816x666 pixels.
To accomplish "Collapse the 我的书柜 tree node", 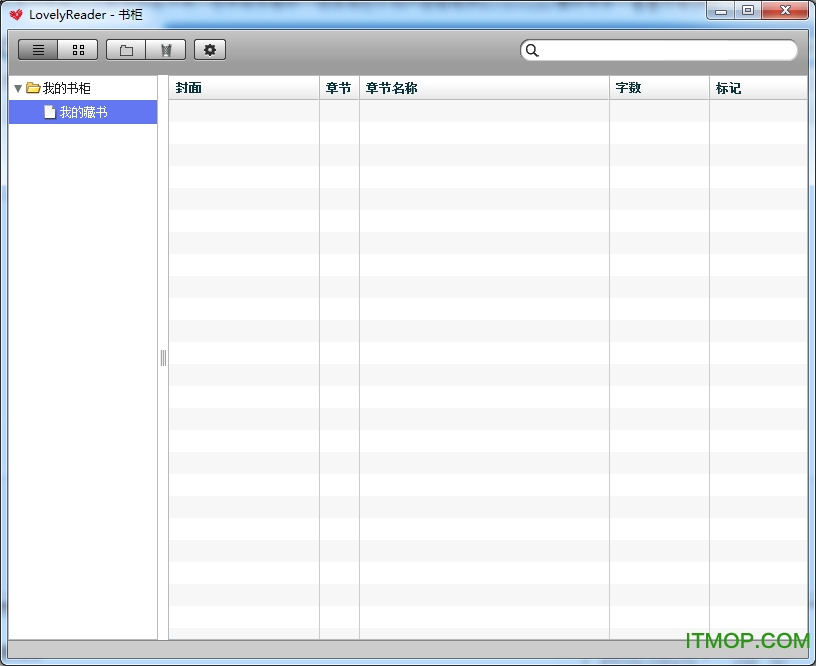I will 18,88.
